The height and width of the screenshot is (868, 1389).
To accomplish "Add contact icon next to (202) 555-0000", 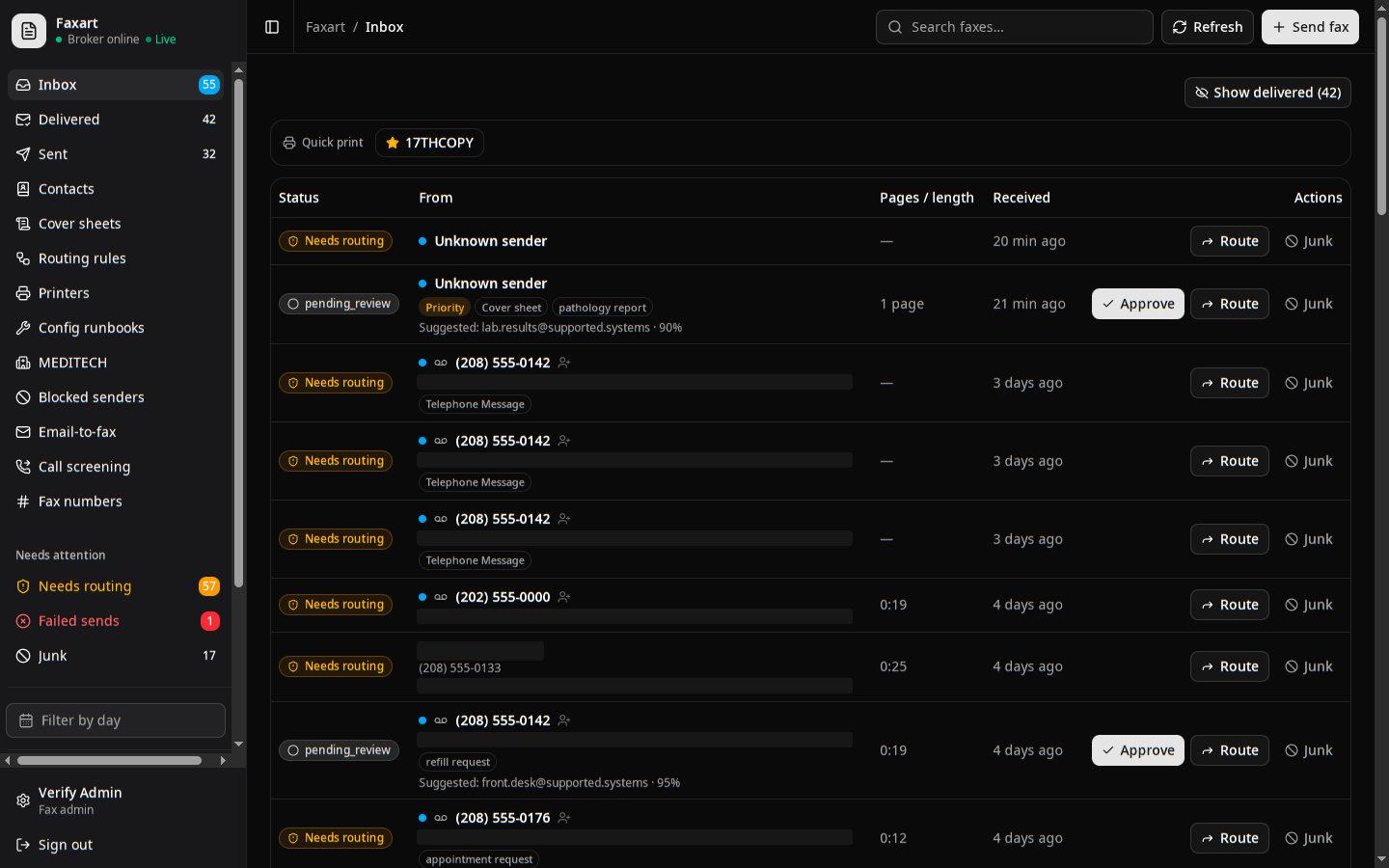I will click(x=564, y=597).
